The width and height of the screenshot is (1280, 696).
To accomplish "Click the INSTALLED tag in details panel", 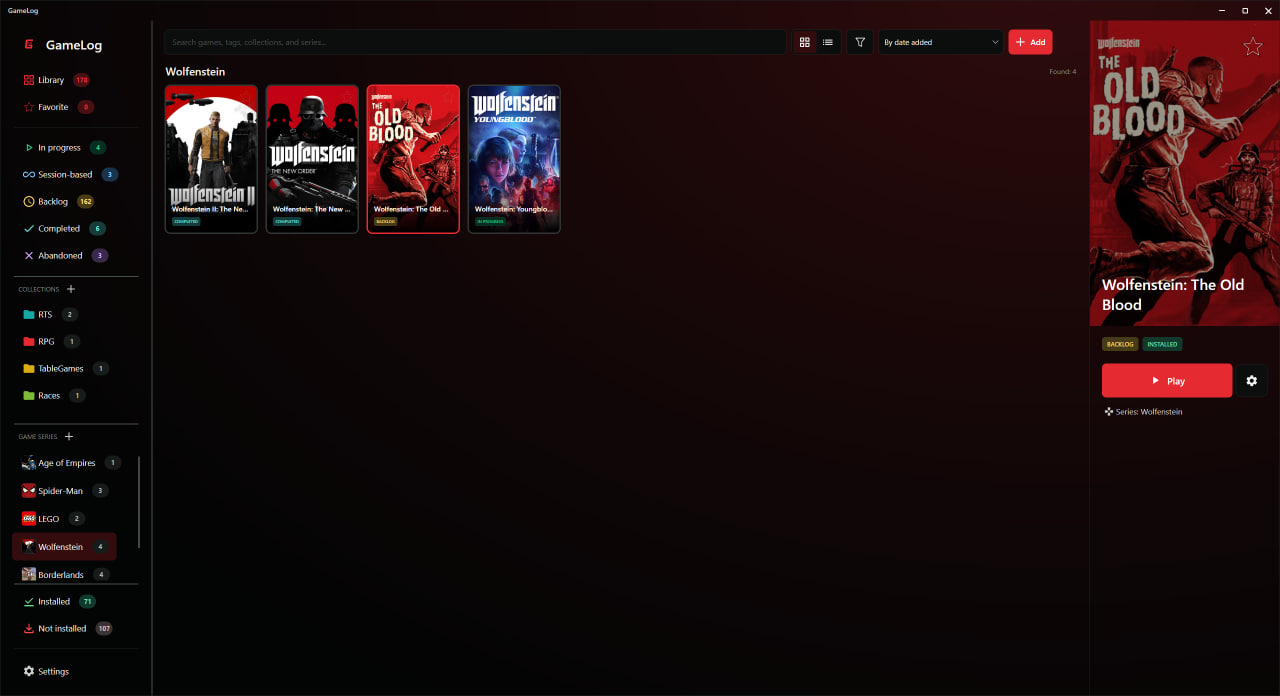I will click(1162, 344).
